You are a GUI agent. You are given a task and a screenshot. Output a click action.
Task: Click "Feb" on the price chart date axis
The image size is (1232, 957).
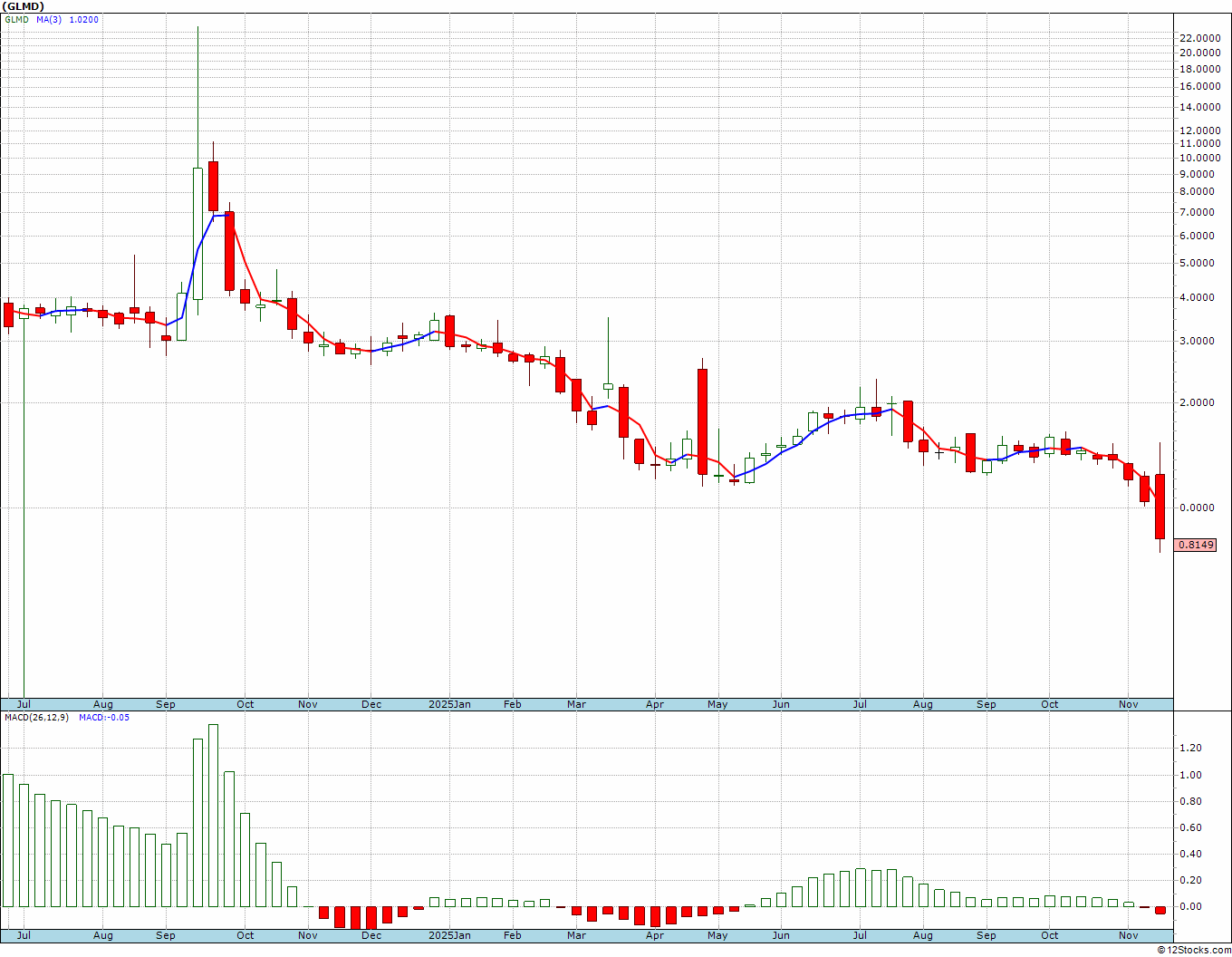click(513, 704)
